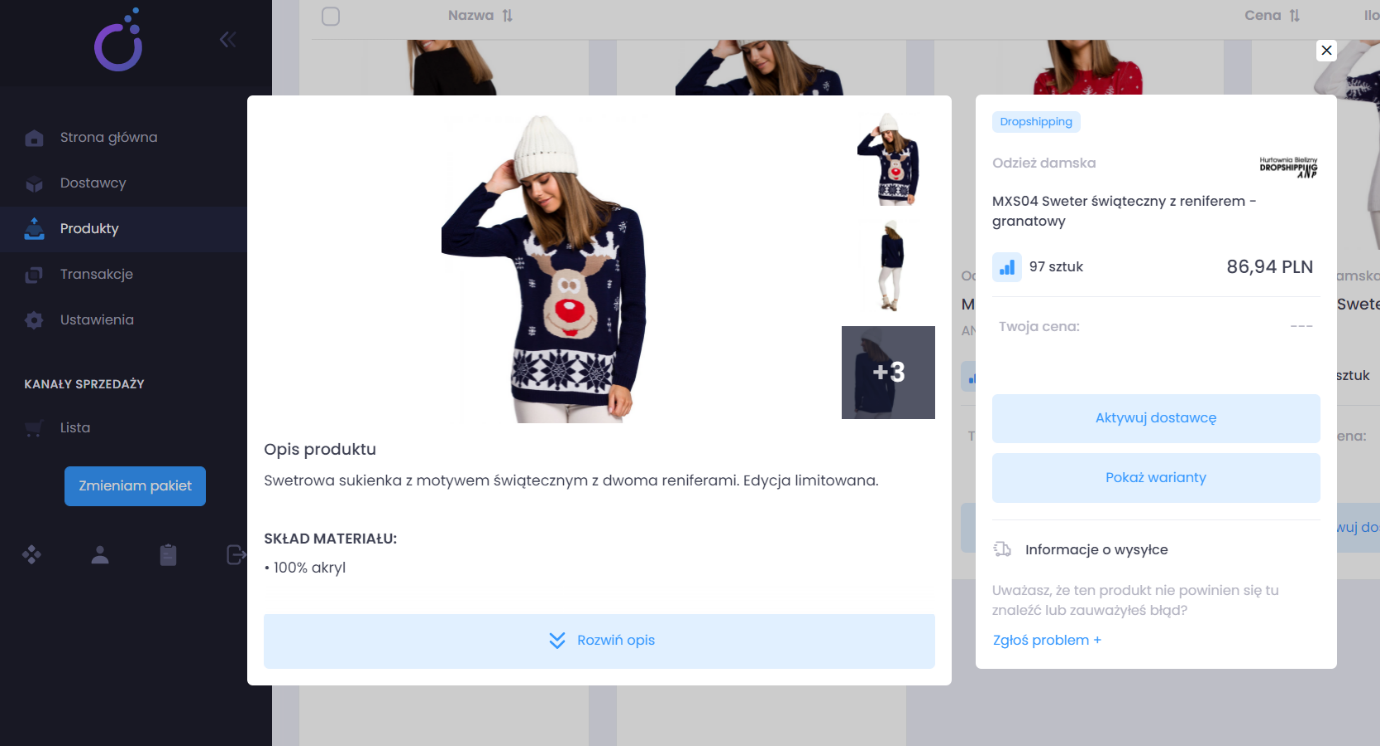The image size is (1380, 746).
Task: Sort products by Cena column arrows
Action: (x=1295, y=16)
